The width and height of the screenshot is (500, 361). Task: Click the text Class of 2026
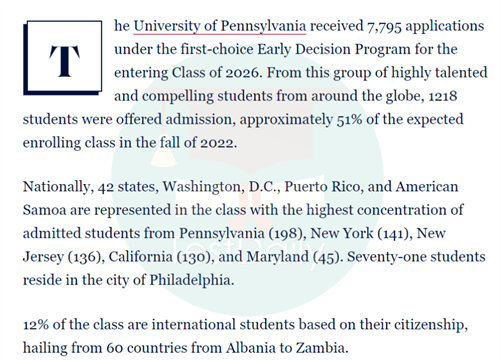click(x=215, y=73)
